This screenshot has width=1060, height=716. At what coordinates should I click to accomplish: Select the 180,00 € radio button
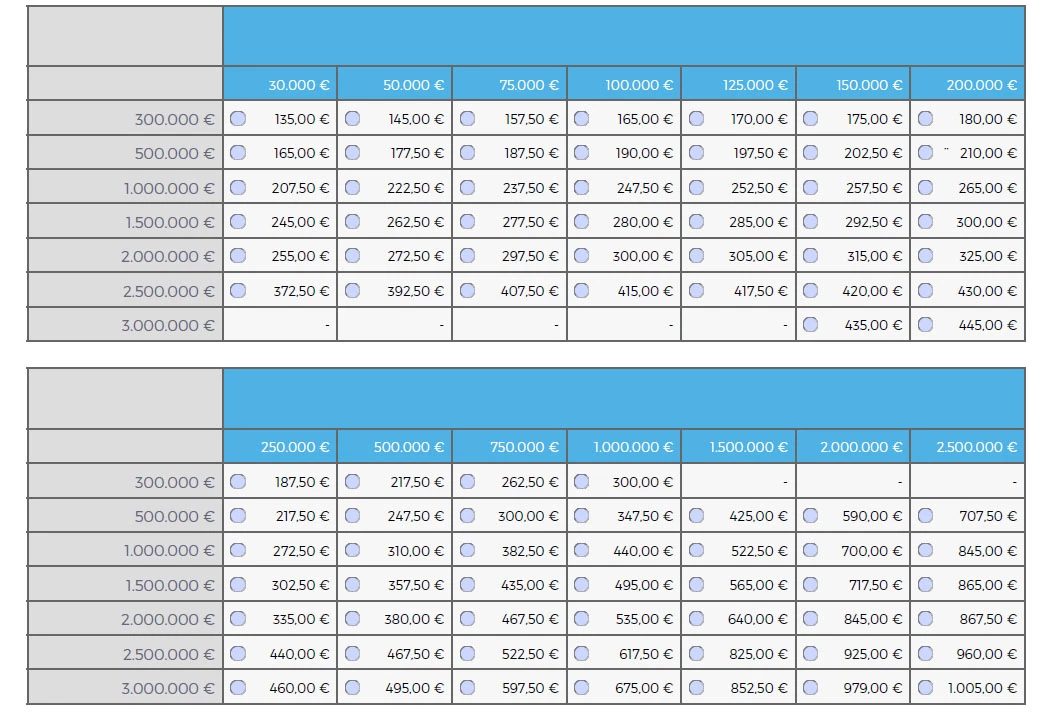click(925, 119)
